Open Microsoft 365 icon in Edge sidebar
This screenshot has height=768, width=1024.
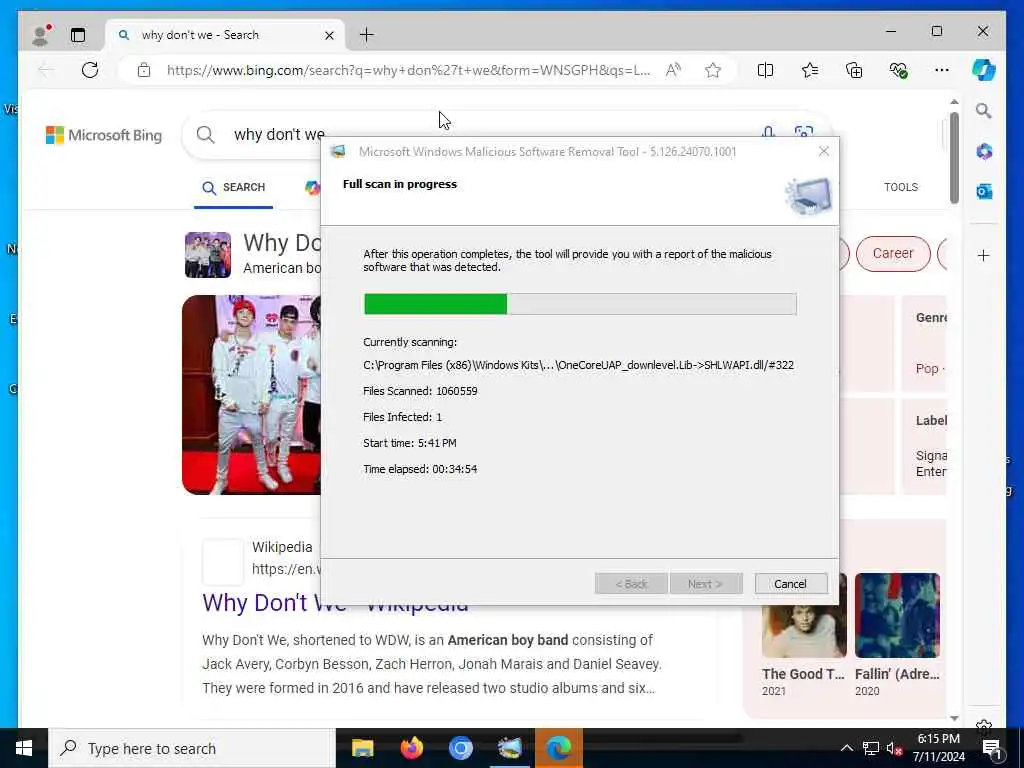coord(984,152)
